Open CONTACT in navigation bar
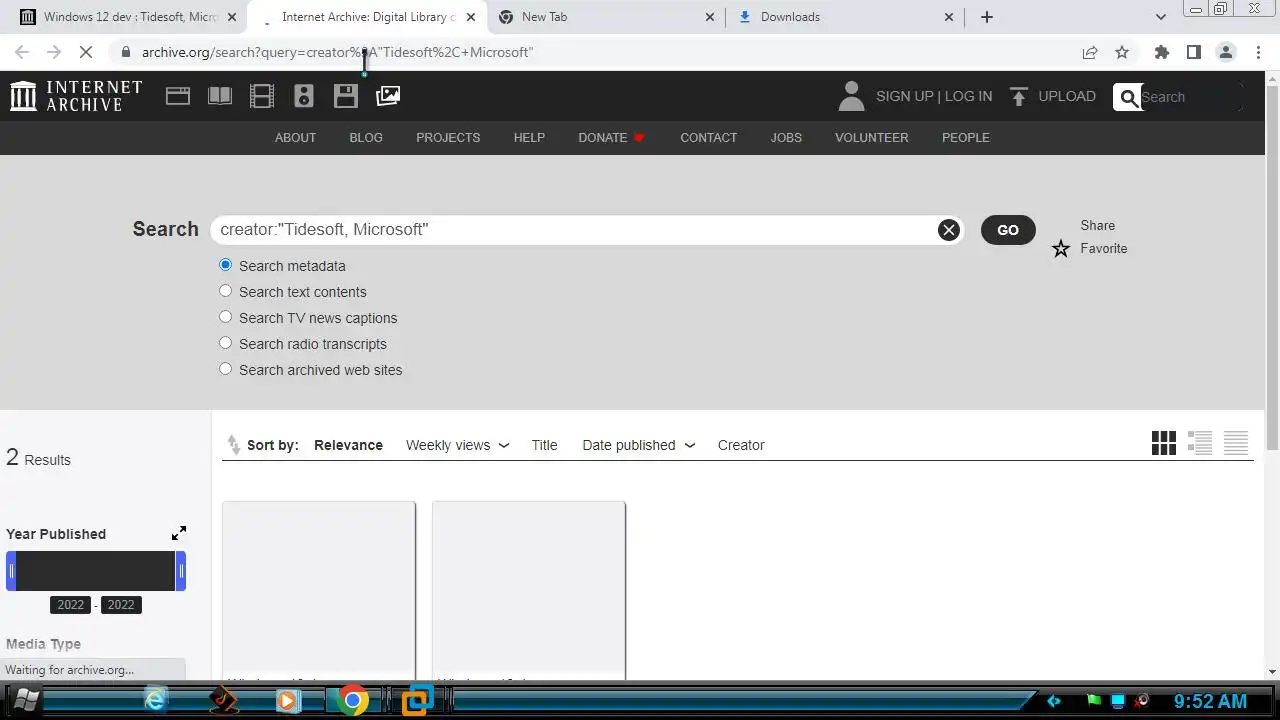 (x=708, y=138)
